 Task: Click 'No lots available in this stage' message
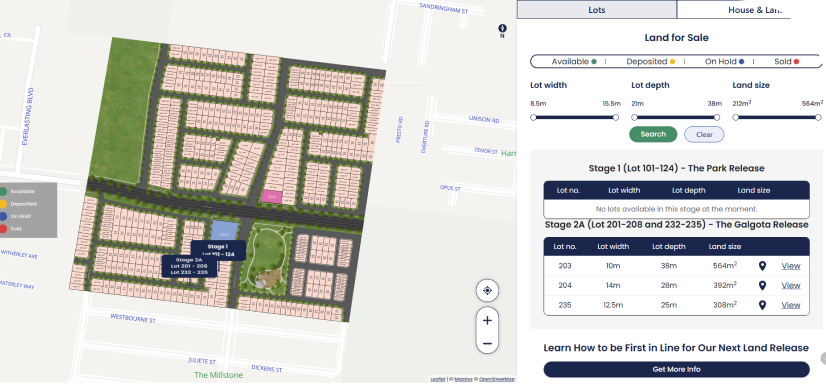pyautogui.click(x=676, y=209)
